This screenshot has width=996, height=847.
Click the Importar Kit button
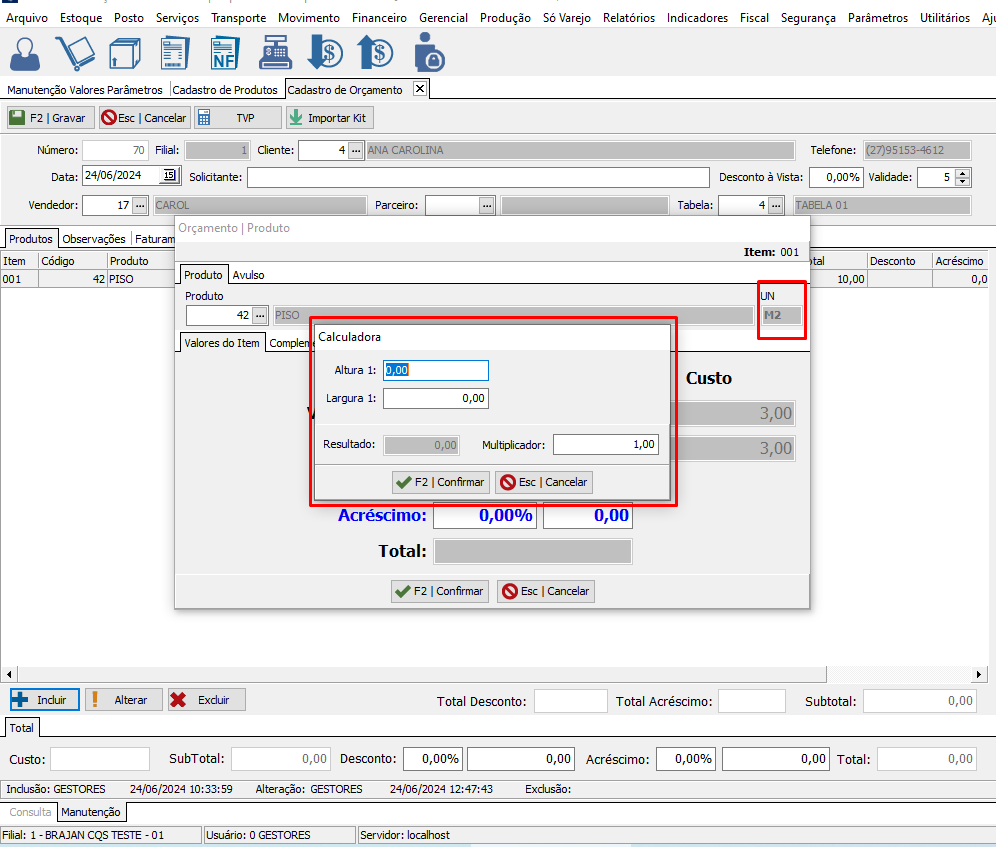pos(328,118)
